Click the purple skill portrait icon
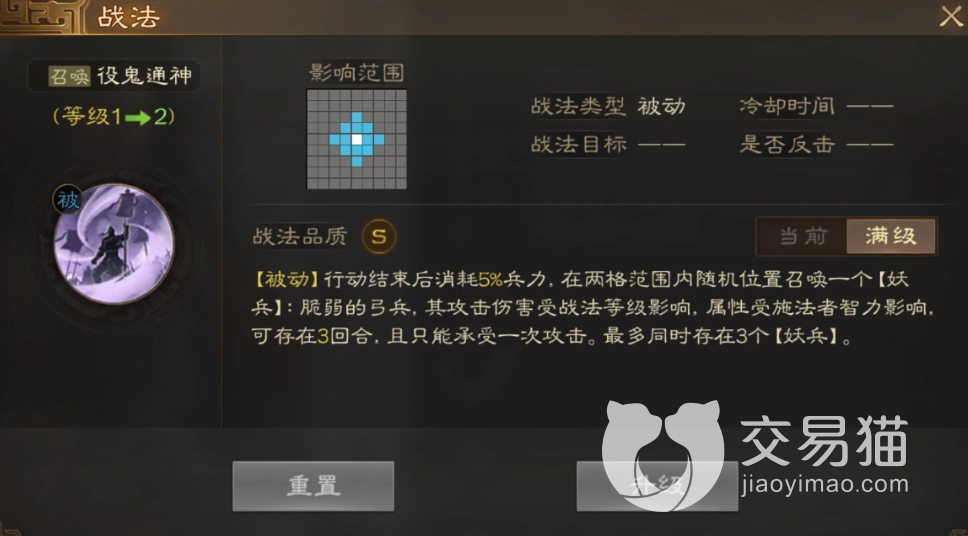 coord(114,244)
